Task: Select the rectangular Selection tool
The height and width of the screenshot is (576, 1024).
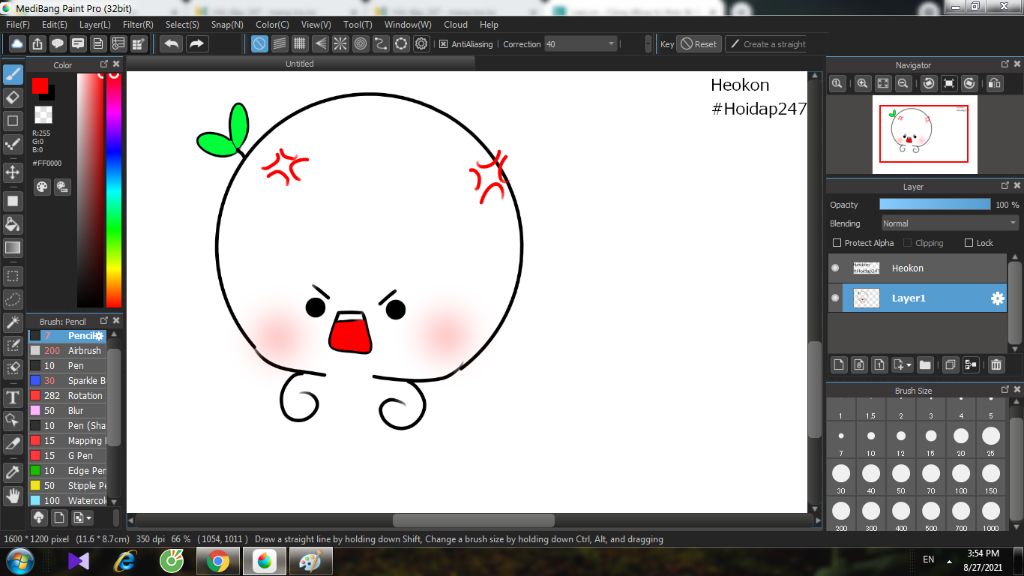Action: [x=13, y=276]
